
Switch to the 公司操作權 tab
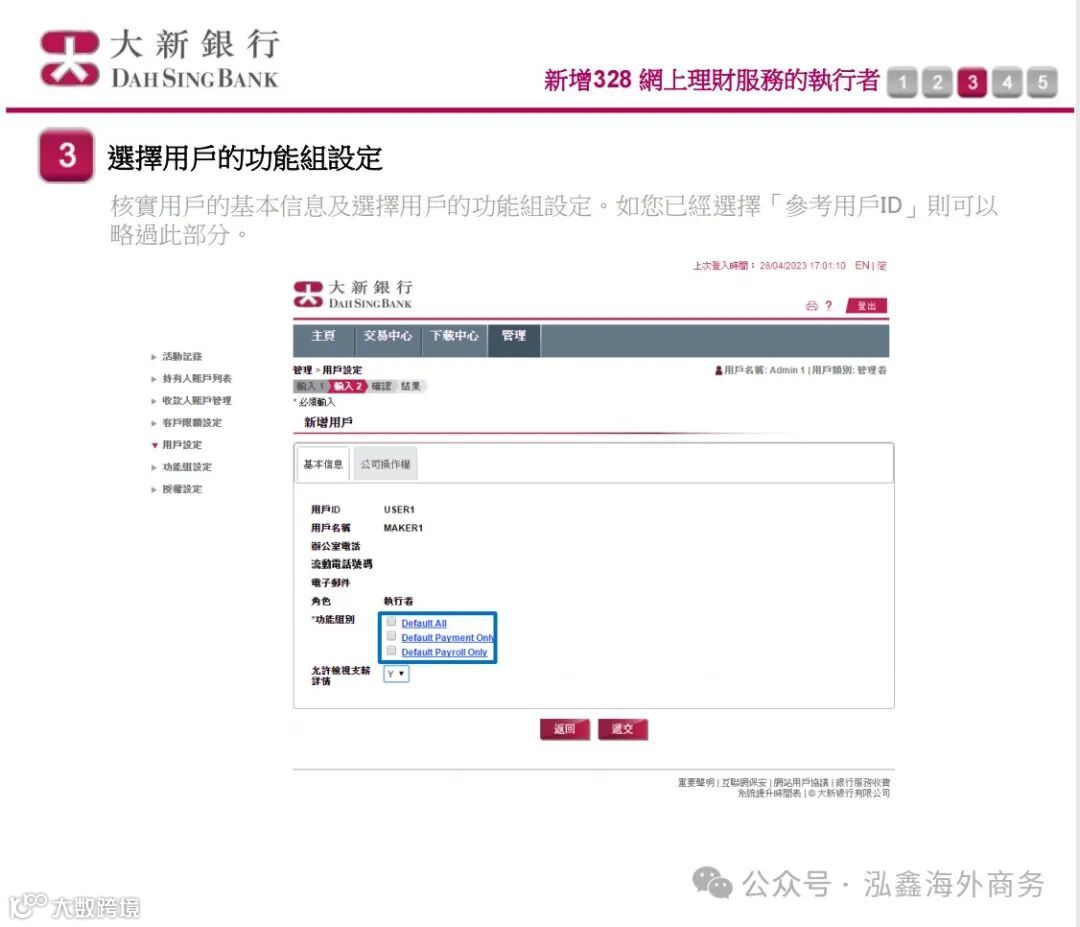(x=386, y=464)
